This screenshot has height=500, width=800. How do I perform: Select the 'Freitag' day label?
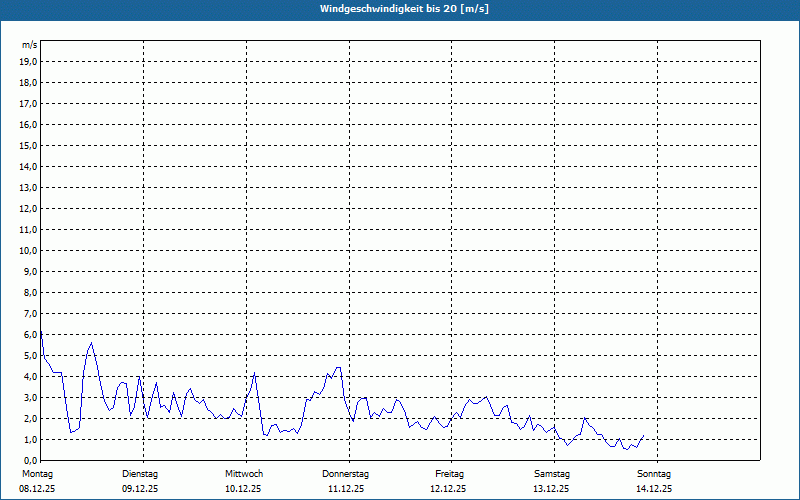[x=449, y=474]
